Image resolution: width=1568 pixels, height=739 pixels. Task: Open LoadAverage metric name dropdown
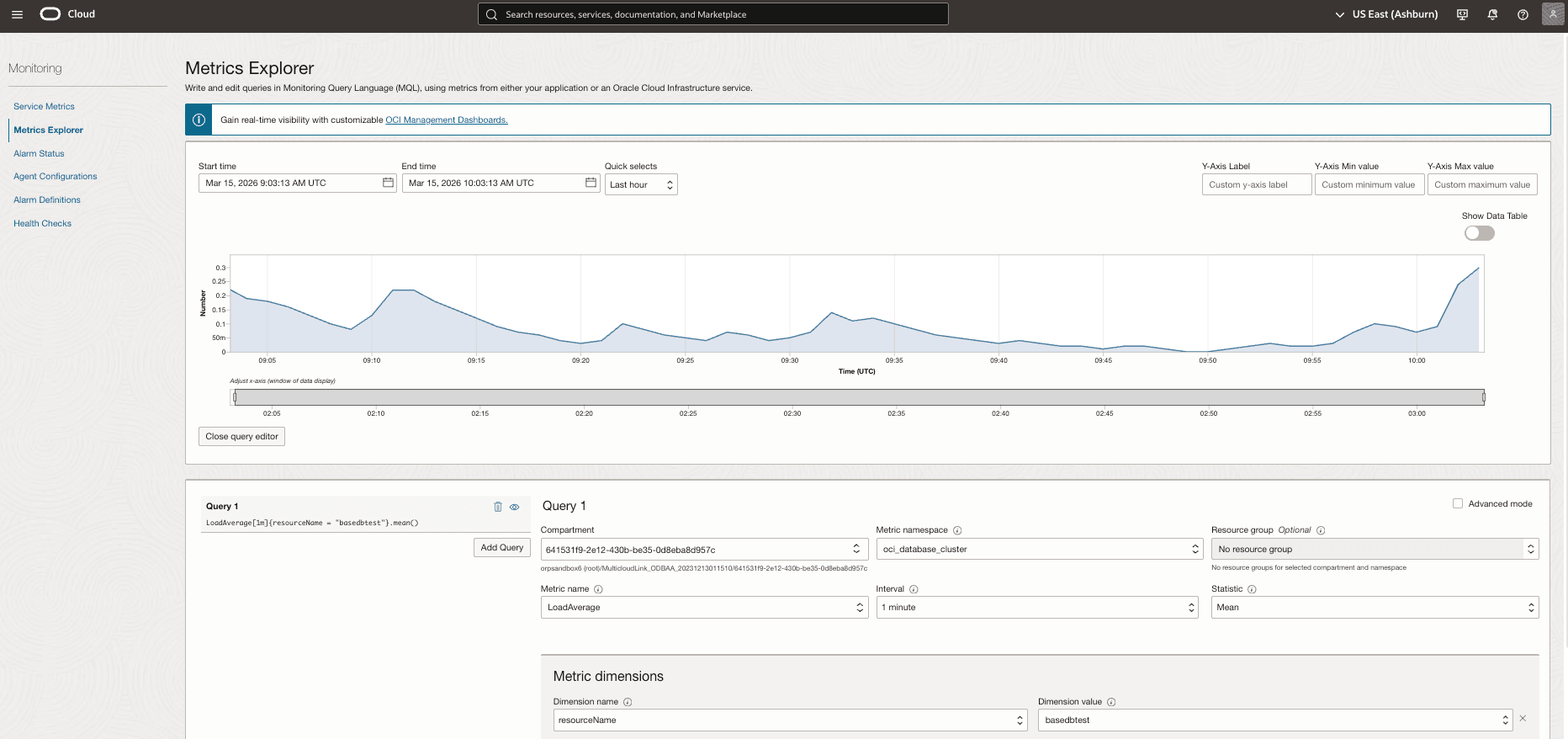pos(704,607)
